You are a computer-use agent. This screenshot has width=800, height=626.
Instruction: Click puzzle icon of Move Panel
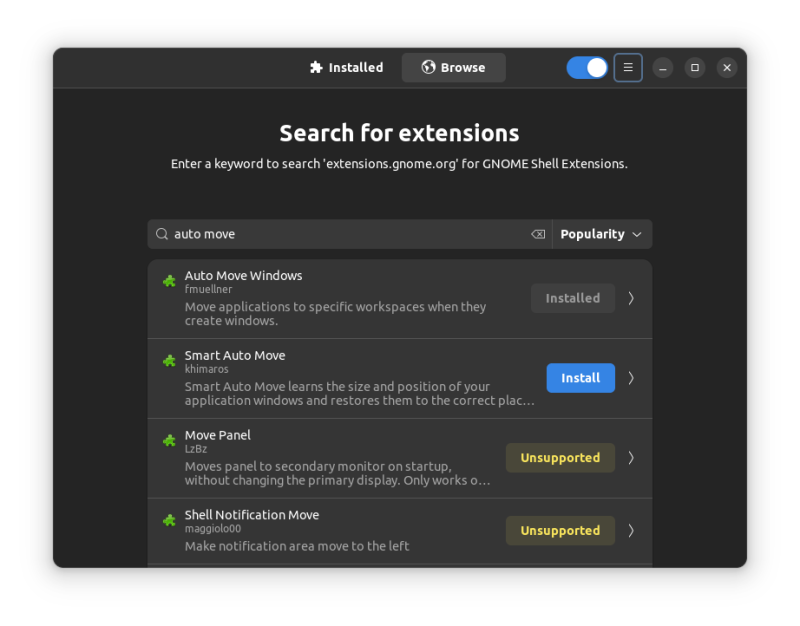point(169,441)
